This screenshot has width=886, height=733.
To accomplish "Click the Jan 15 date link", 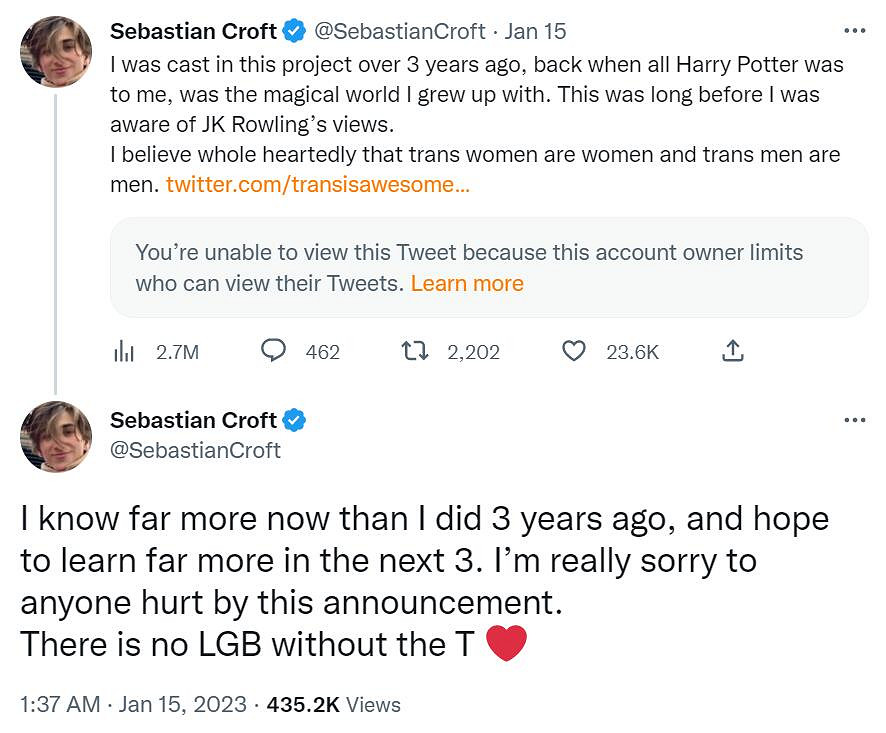I will [x=535, y=32].
